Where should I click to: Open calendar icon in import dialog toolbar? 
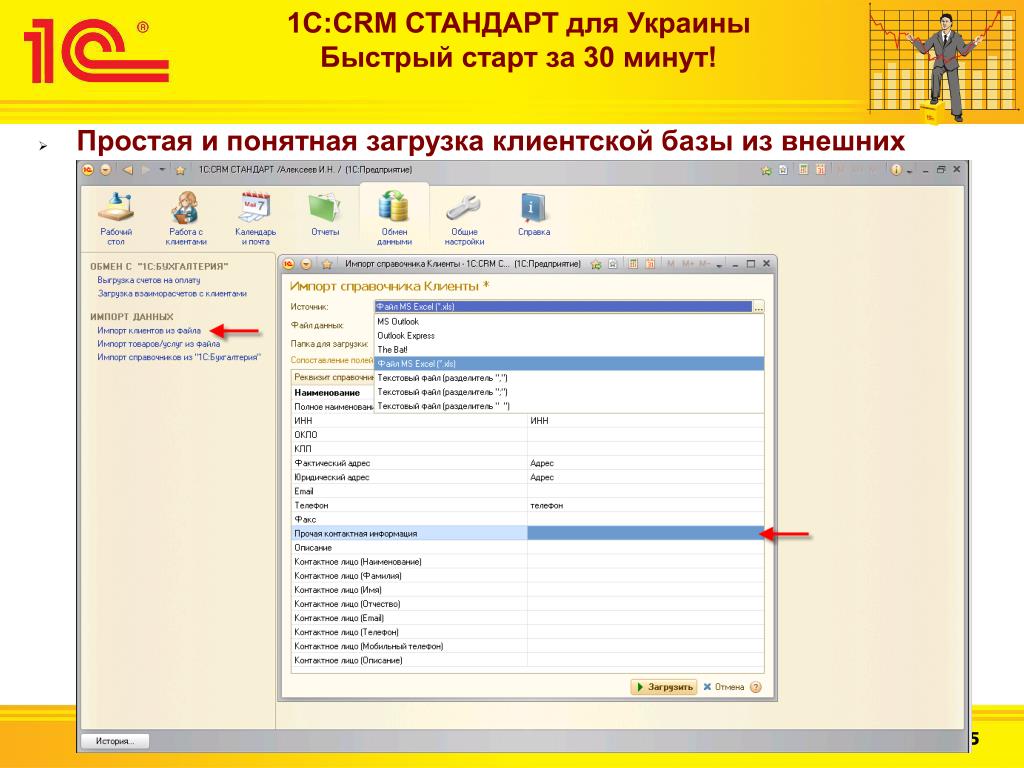coord(650,264)
